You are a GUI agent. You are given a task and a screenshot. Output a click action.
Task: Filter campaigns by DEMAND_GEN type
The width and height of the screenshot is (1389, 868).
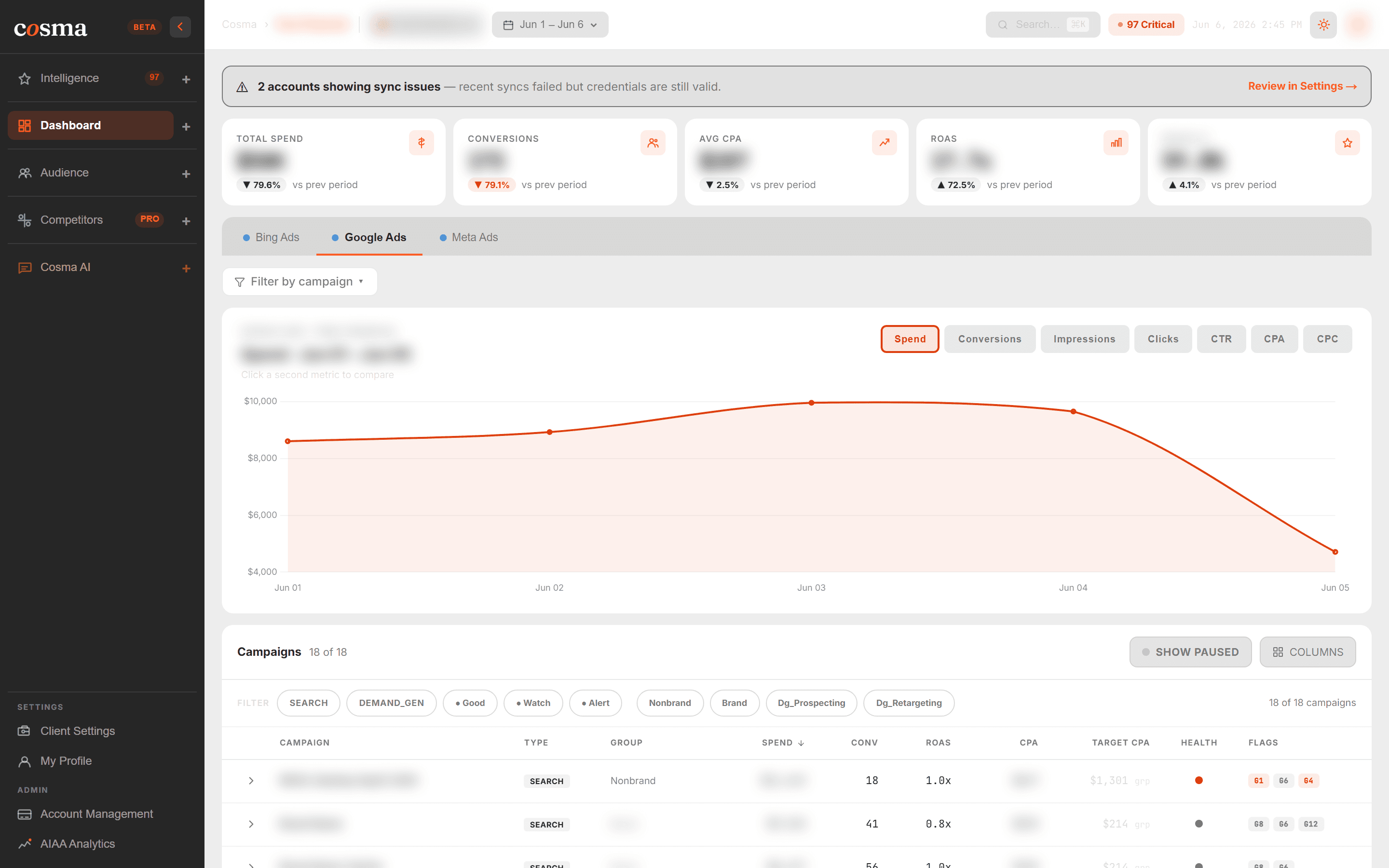(392, 703)
